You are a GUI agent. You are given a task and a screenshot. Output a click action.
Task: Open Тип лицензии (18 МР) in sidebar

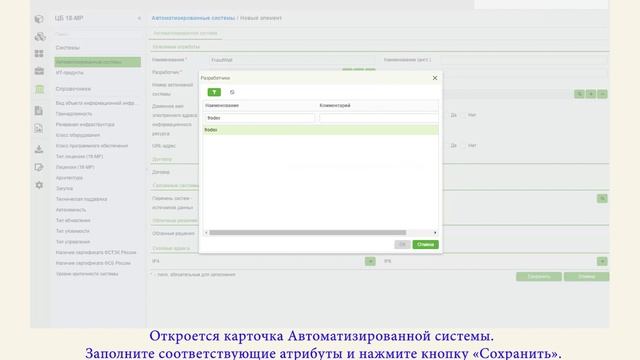click(80, 157)
